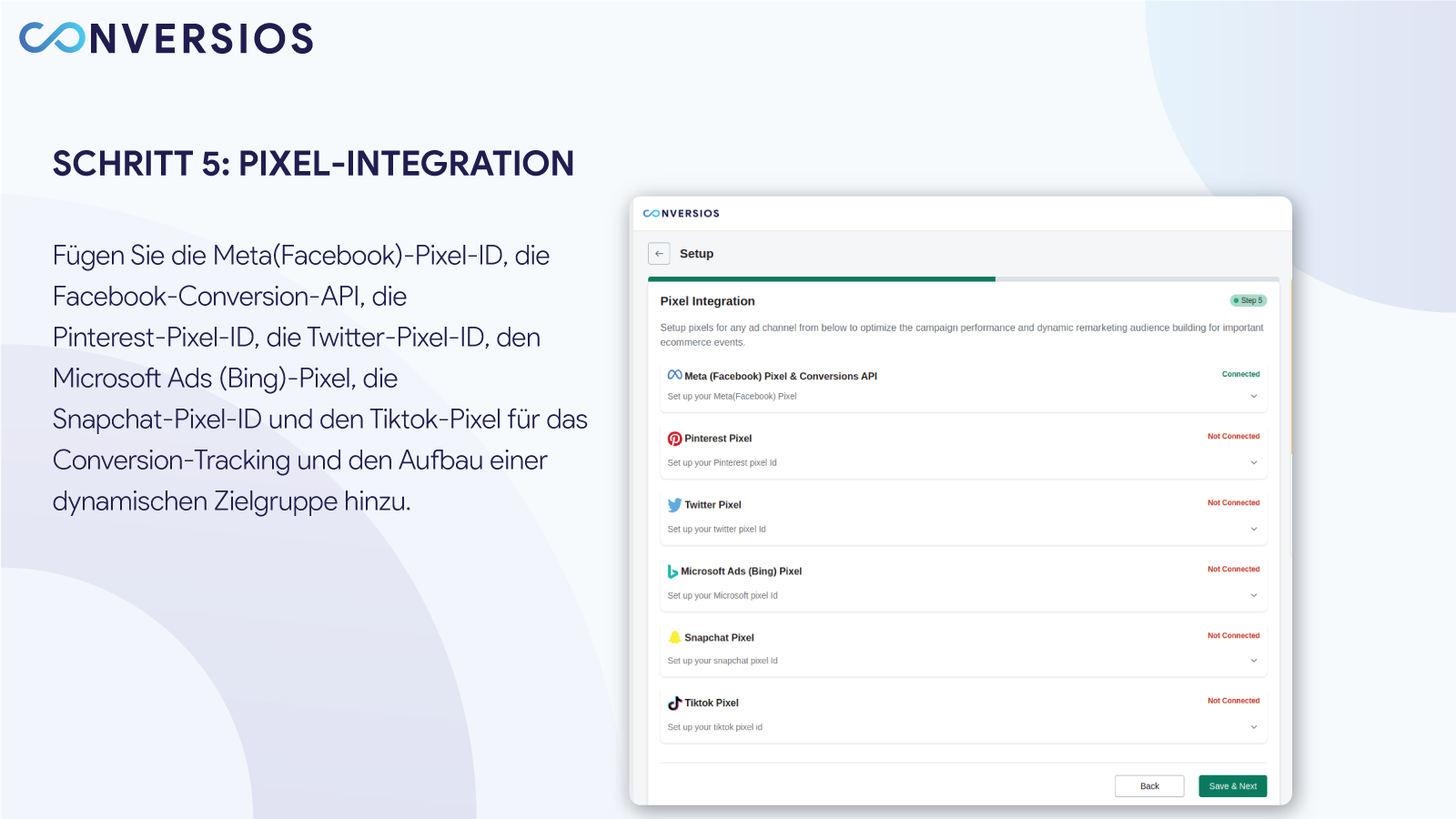The width and height of the screenshot is (1456, 819).
Task: Click 'Set up your Meta(Facebook) Pixel' text
Action: pos(732,396)
